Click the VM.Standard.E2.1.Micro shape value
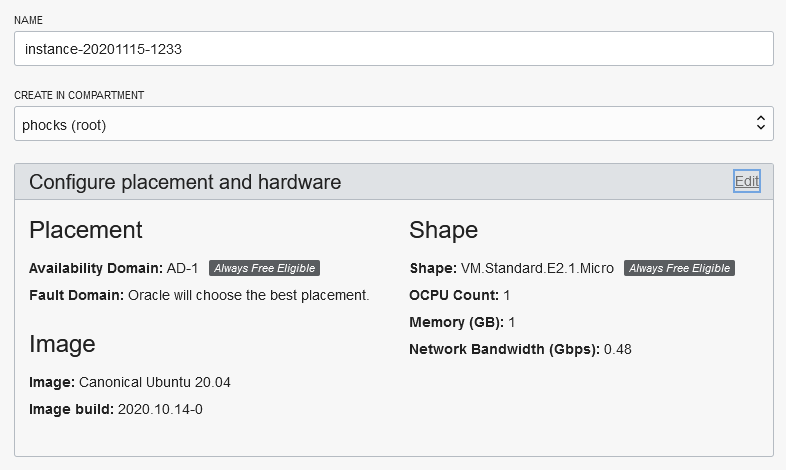This screenshot has height=470, width=786. 537,268
